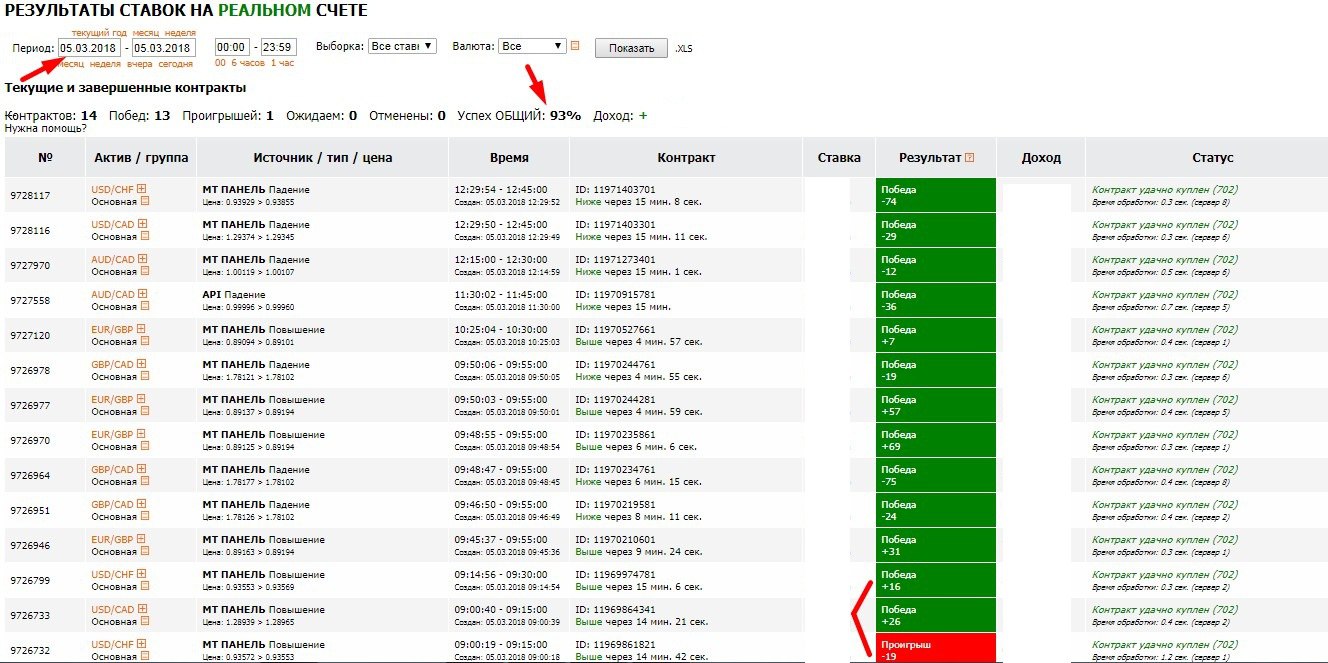Choose the 6 часов time shortcut
This screenshot has height=663, width=1328.
click(x=250, y=63)
